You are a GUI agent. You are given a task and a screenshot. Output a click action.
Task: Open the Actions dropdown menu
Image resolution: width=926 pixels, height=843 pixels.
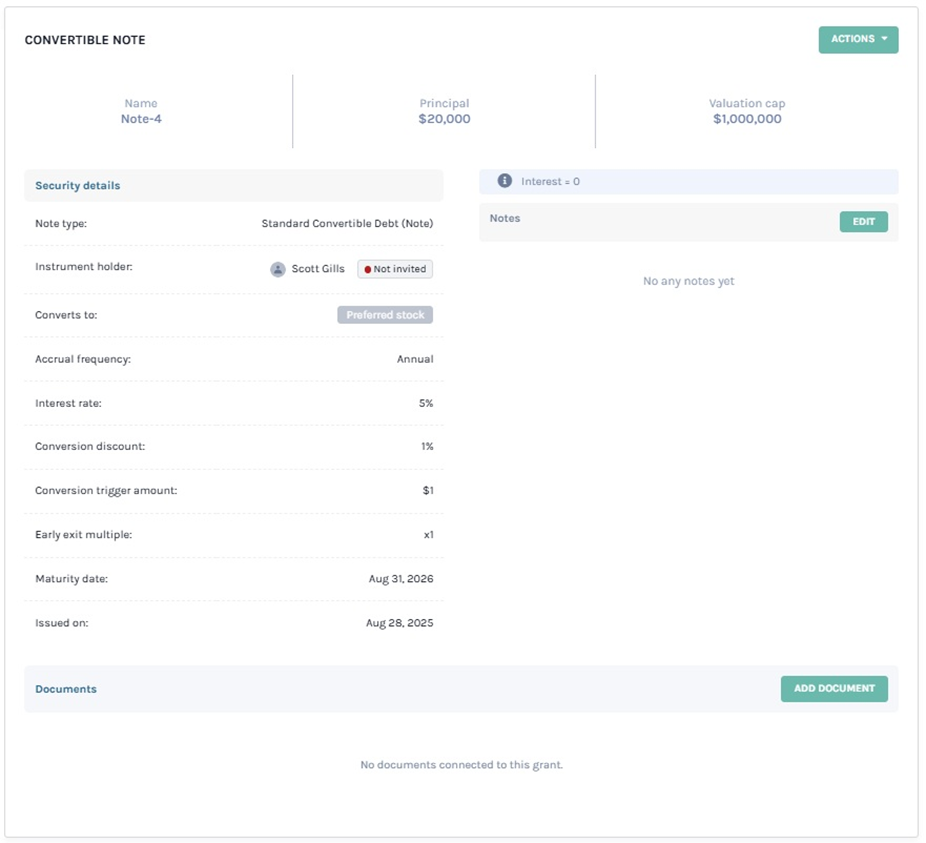857,40
